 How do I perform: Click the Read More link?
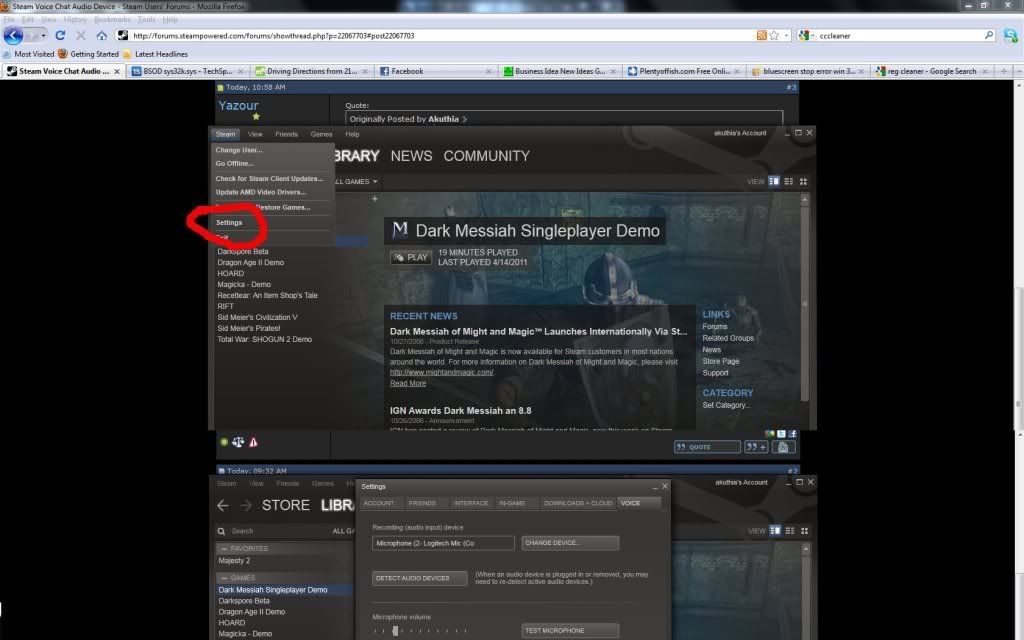(x=408, y=383)
